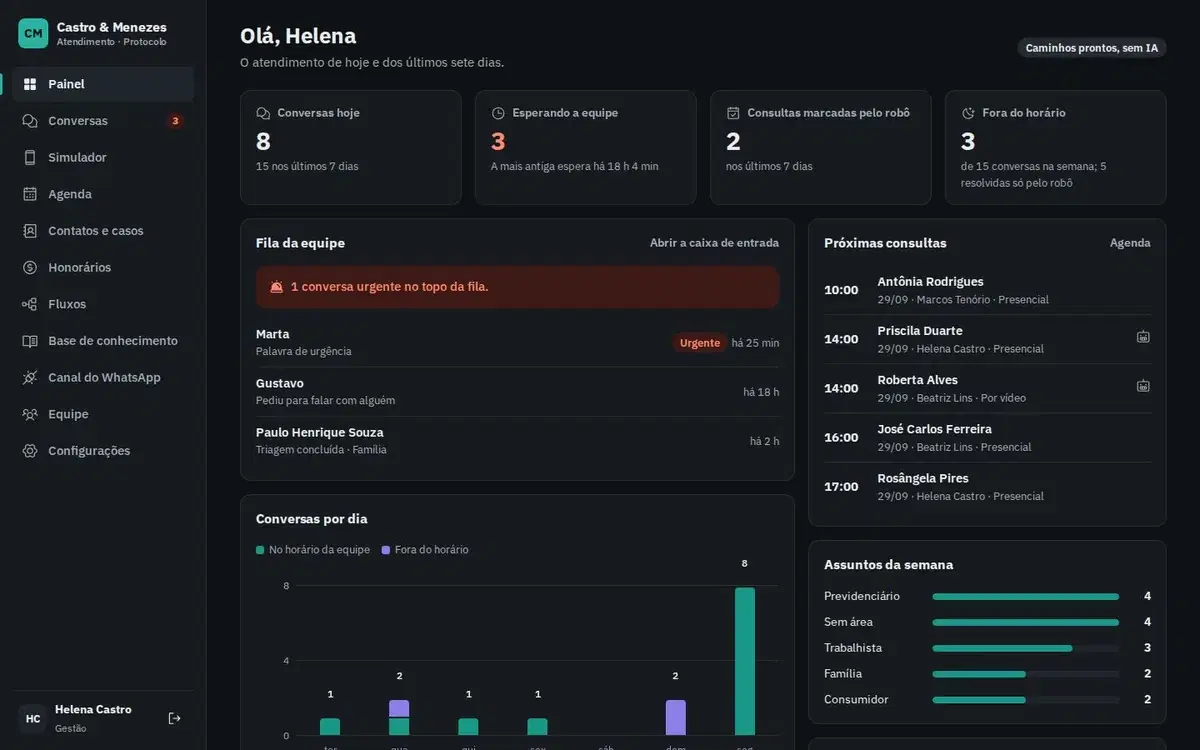
Task: Click the red 3 badge on Conversas
Action: [x=175, y=121]
